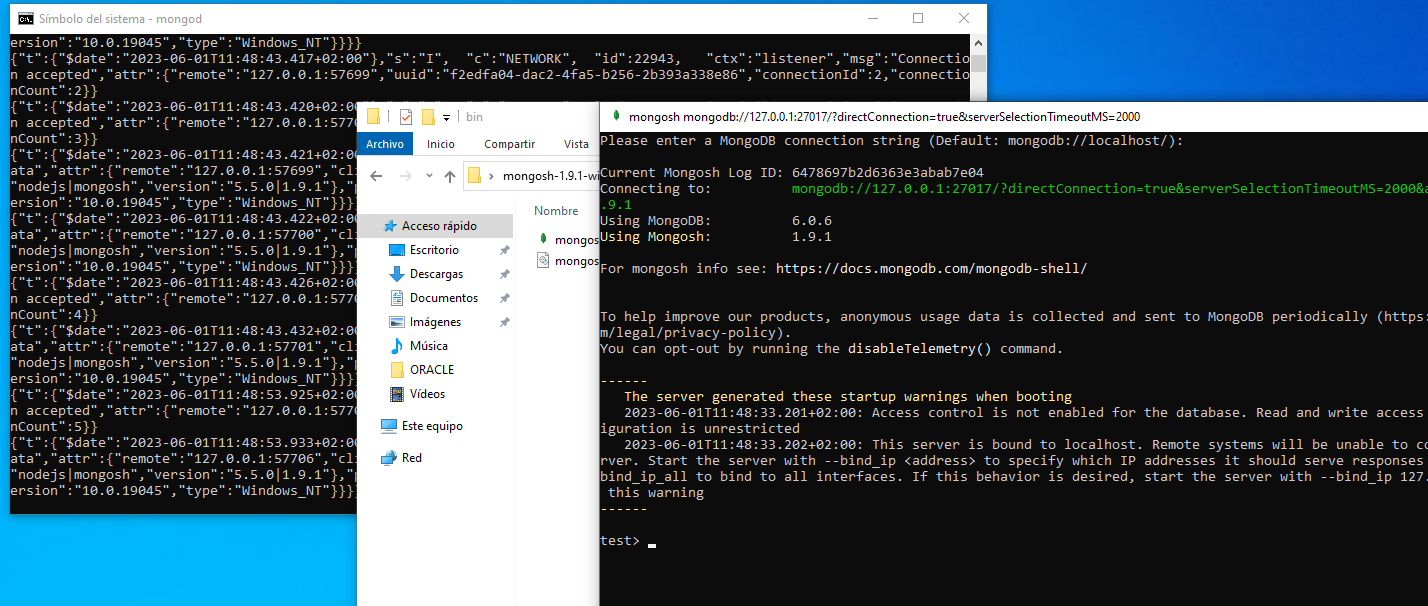Maximize the mongod command prompt window
This screenshot has height=606, width=1428.
point(918,18)
